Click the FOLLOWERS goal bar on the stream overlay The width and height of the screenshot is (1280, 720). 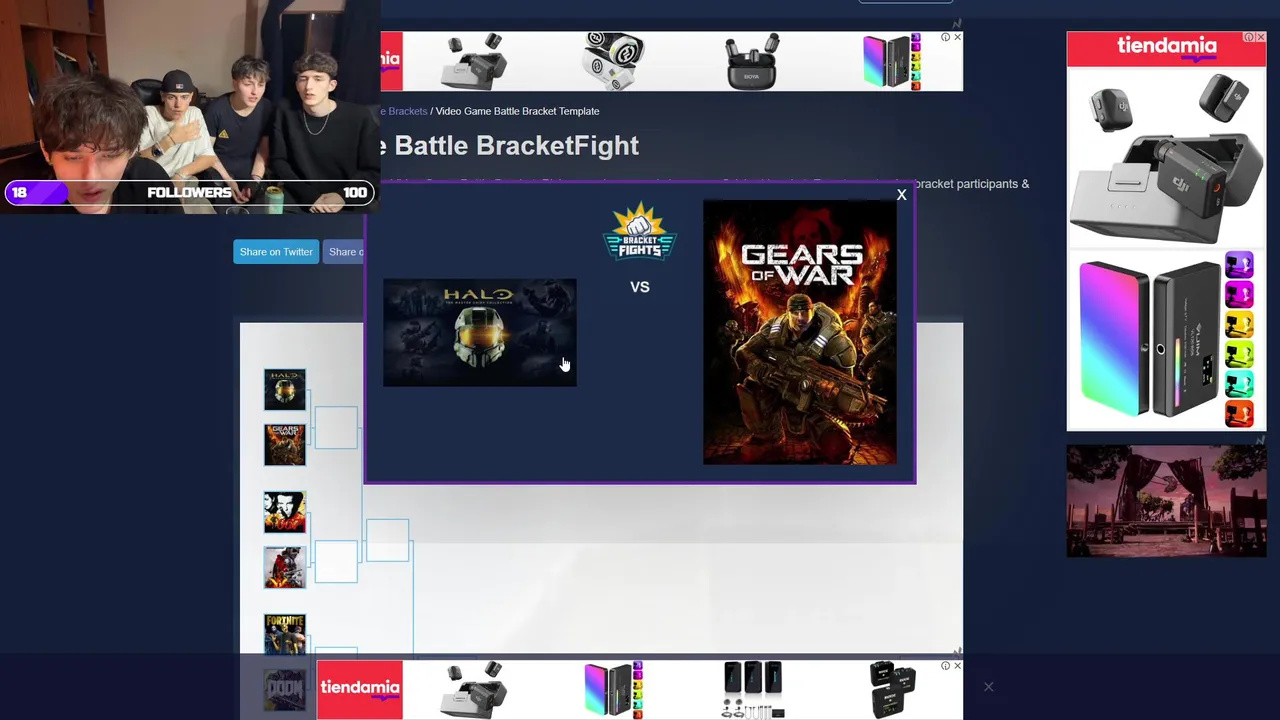(x=189, y=193)
